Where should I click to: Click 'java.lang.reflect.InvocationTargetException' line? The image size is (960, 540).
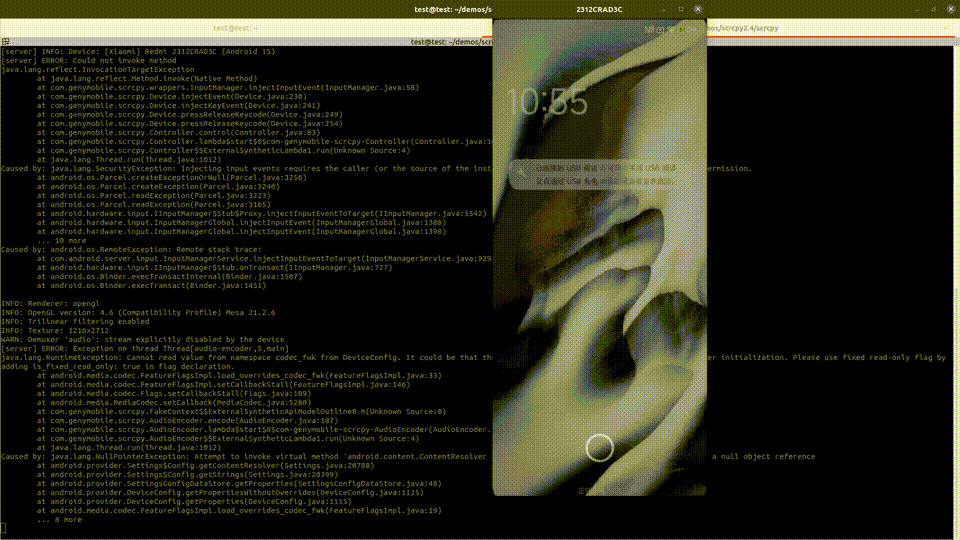click(x=98, y=70)
